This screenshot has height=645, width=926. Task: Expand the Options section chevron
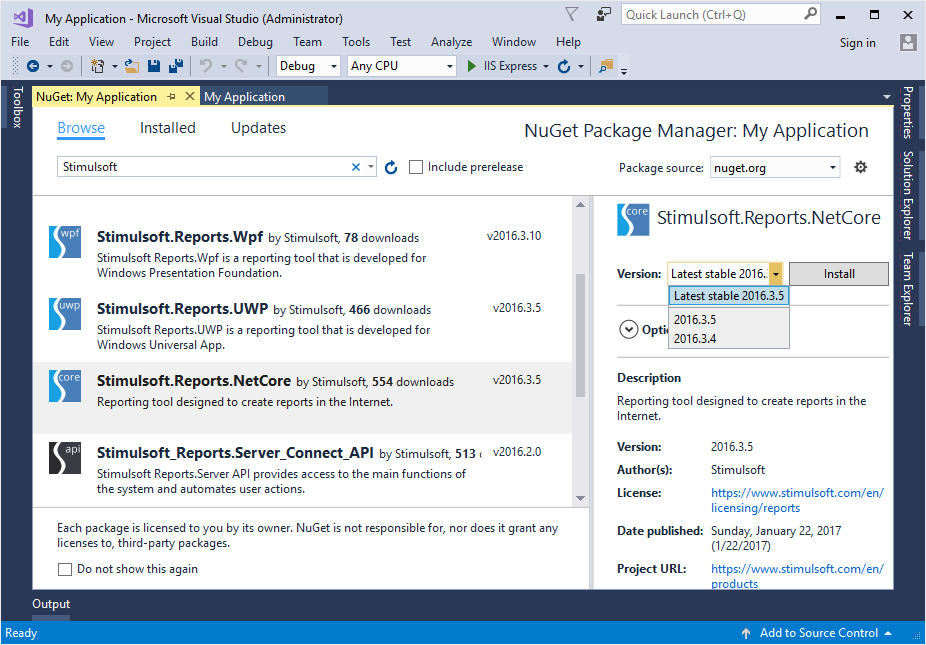click(x=628, y=330)
